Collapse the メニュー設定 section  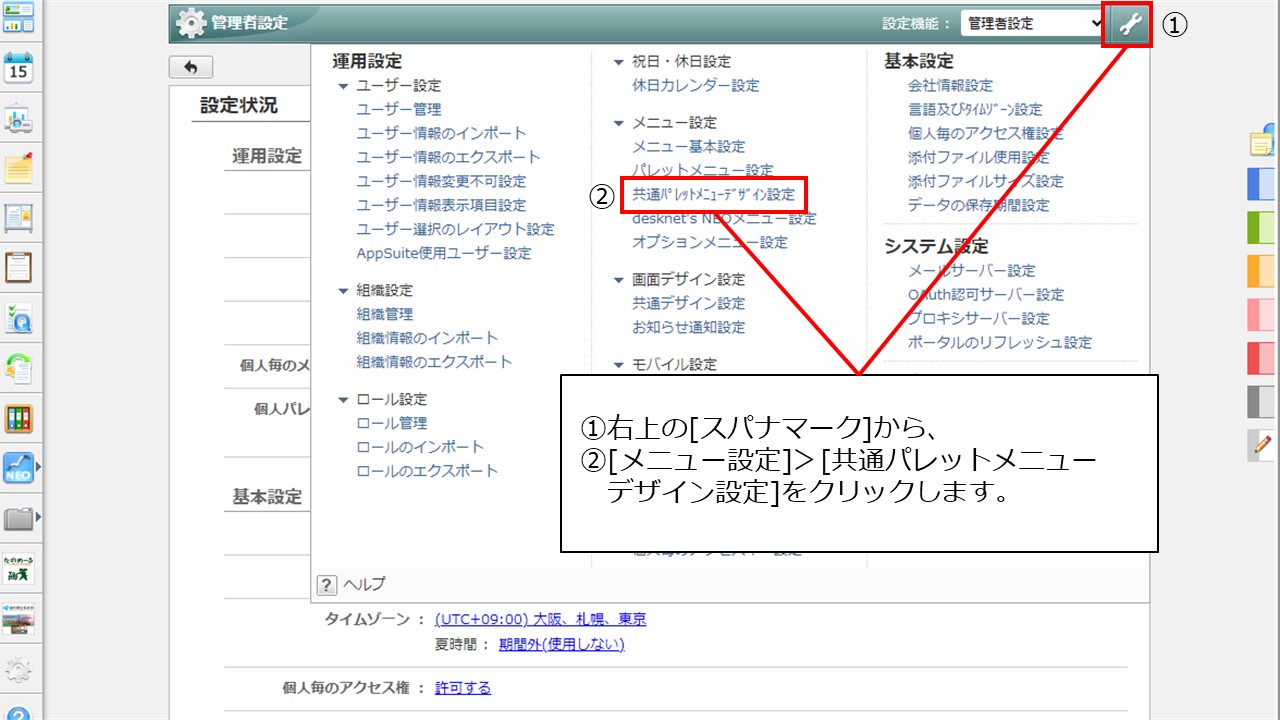pos(618,122)
